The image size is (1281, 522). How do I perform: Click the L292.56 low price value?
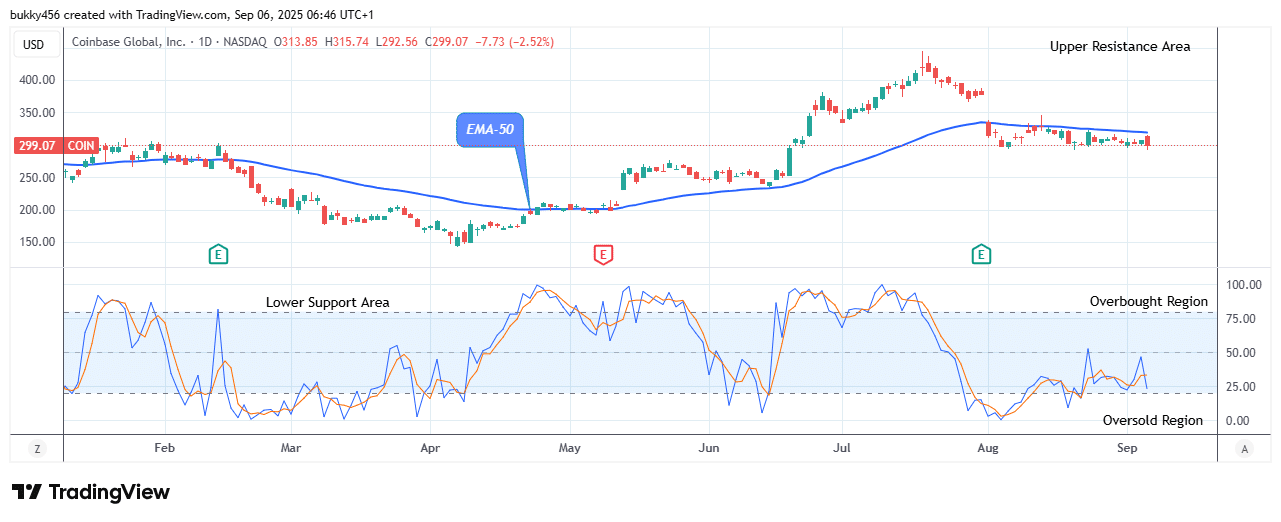(395, 42)
